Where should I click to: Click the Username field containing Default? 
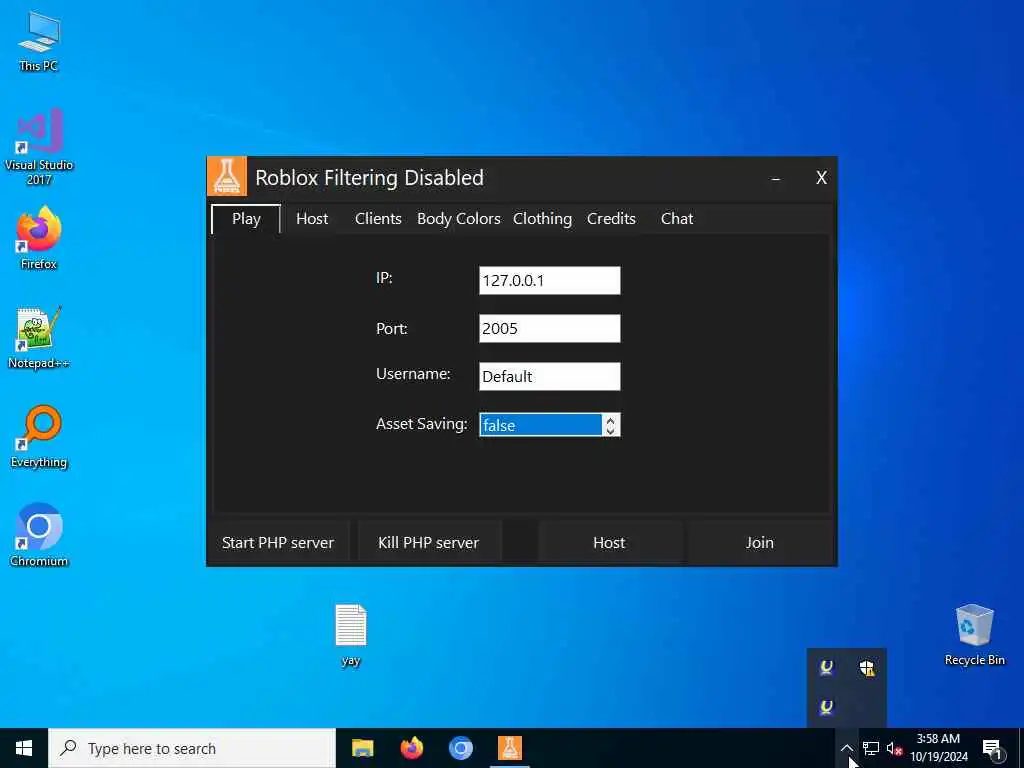point(549,376)
